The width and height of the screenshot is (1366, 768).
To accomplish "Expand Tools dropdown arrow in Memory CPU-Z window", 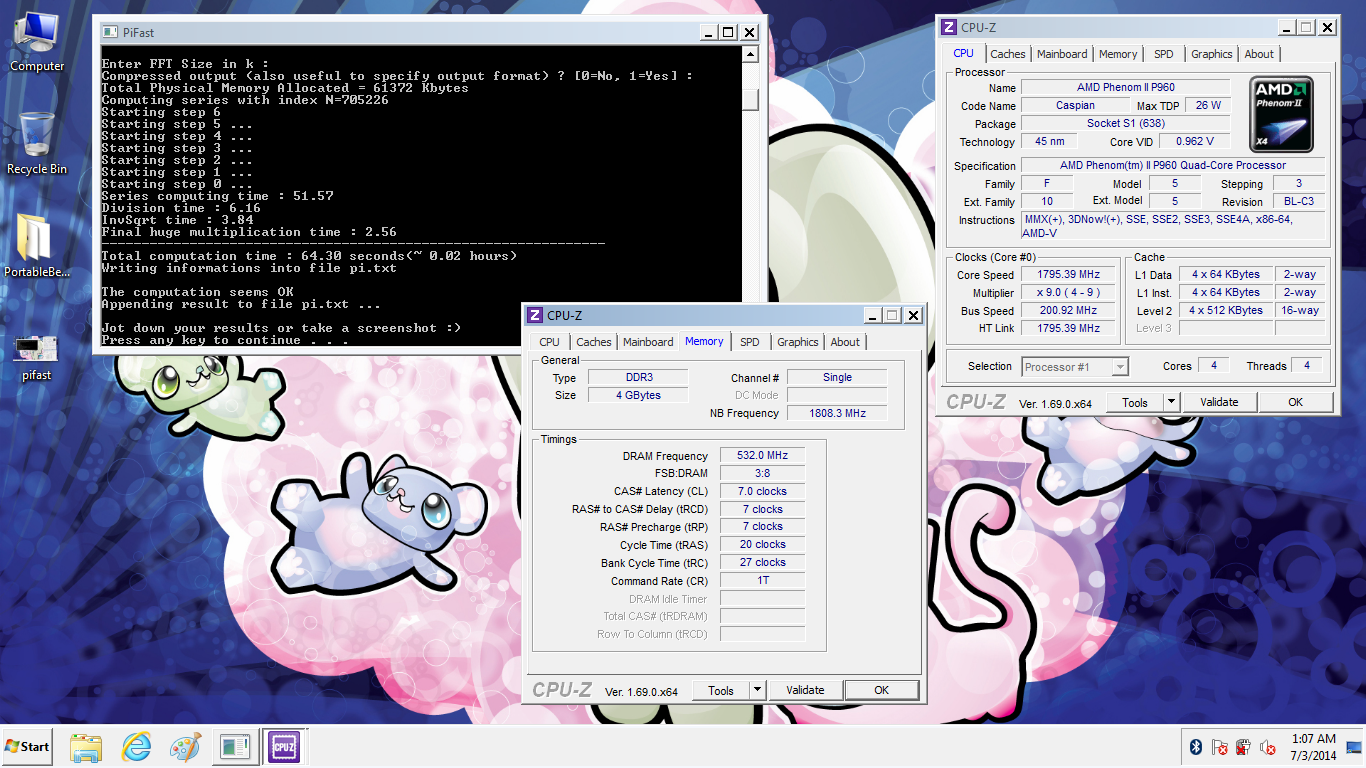I will (757, 690).
